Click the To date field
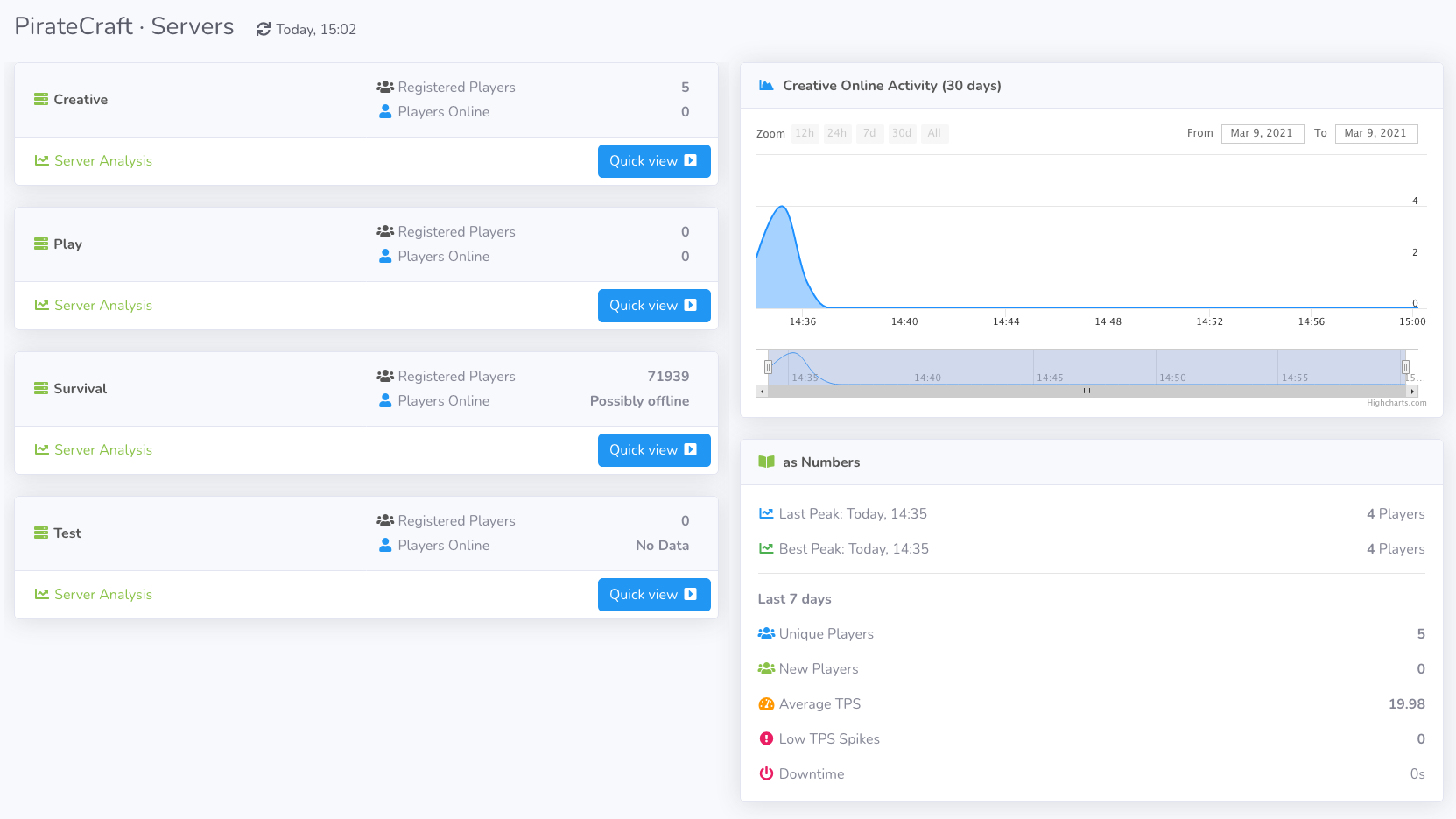Screen dimensions: 1456x819 (1375, 134)
